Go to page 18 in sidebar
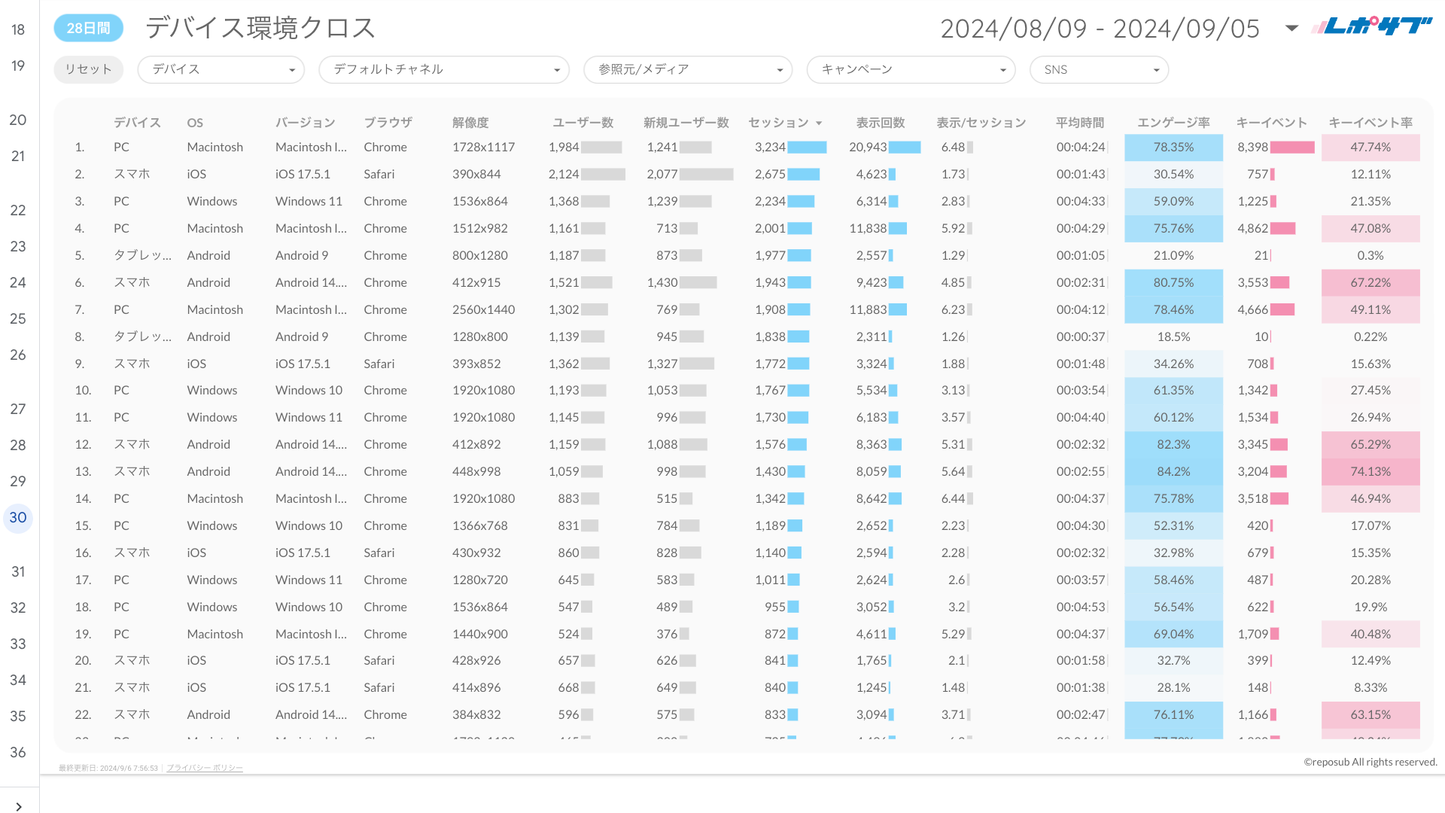This screenshot has width=1445, height=813. point(18,30)
